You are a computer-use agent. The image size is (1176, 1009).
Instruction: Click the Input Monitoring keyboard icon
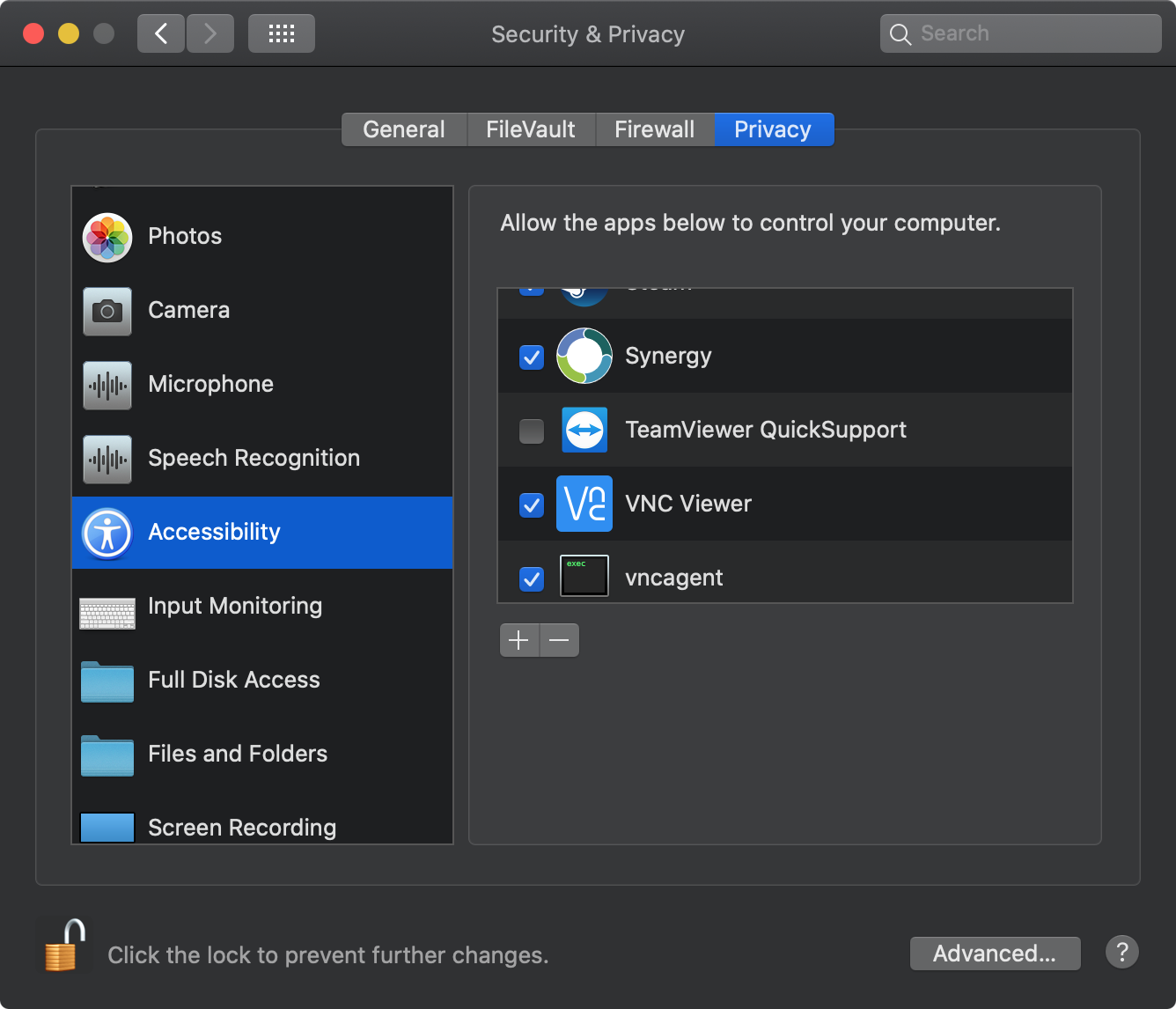point(107,613)
